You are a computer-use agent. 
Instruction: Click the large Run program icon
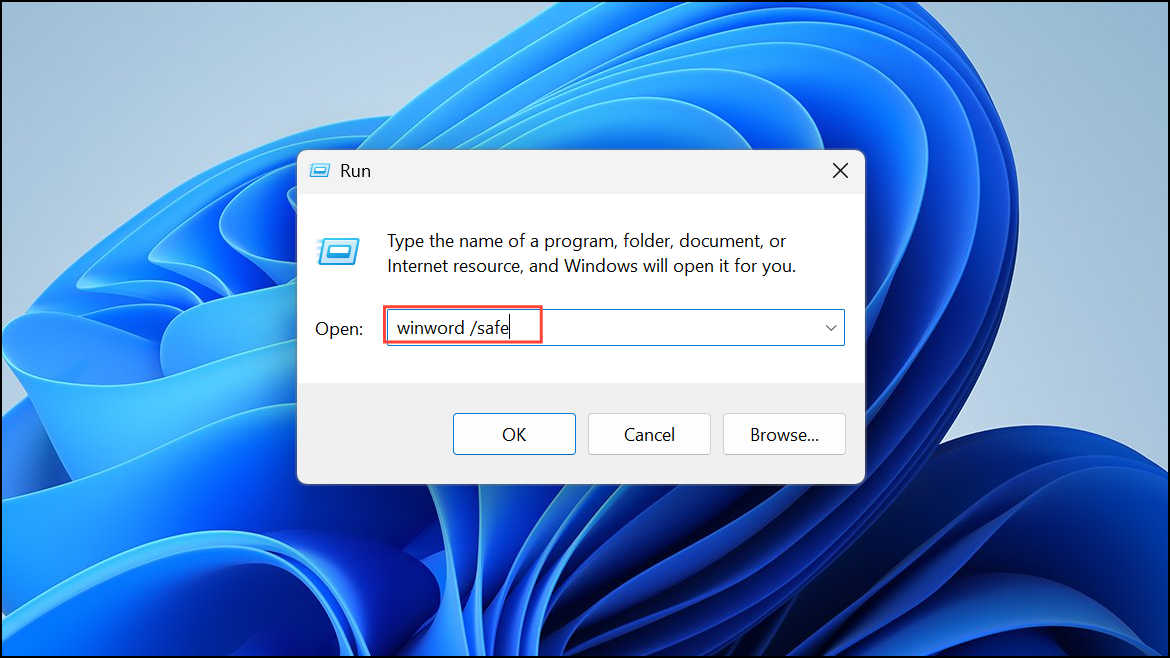click(338, 251)
